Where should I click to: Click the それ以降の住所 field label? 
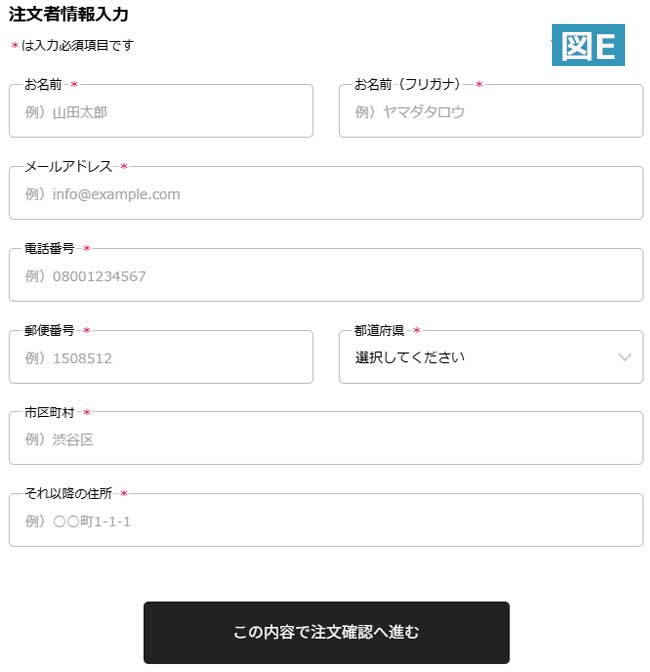pos(68,493)
